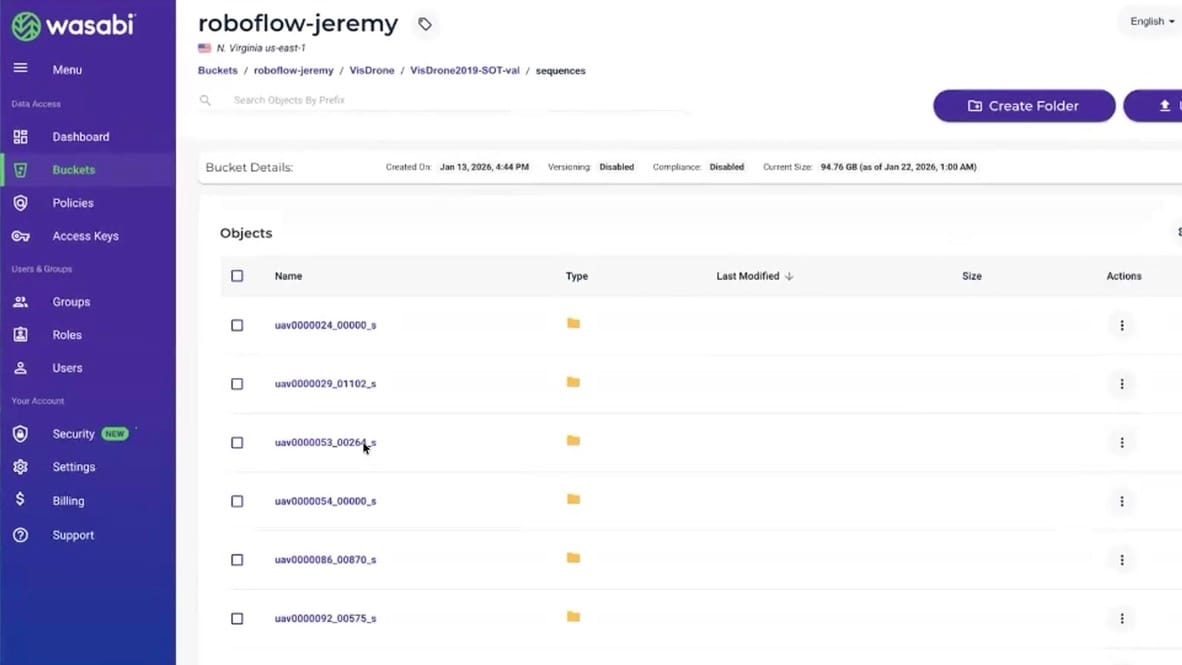Open folder icon for uav0000024_00000_s
This screenshot has height=665, width=1182.
coord(573,324)
